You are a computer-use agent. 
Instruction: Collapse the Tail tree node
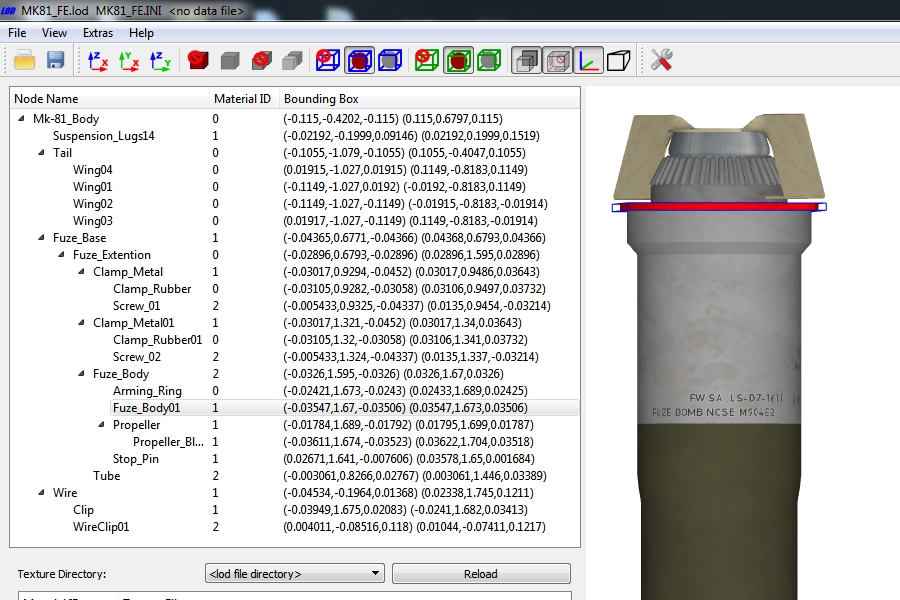coord(41,153)
